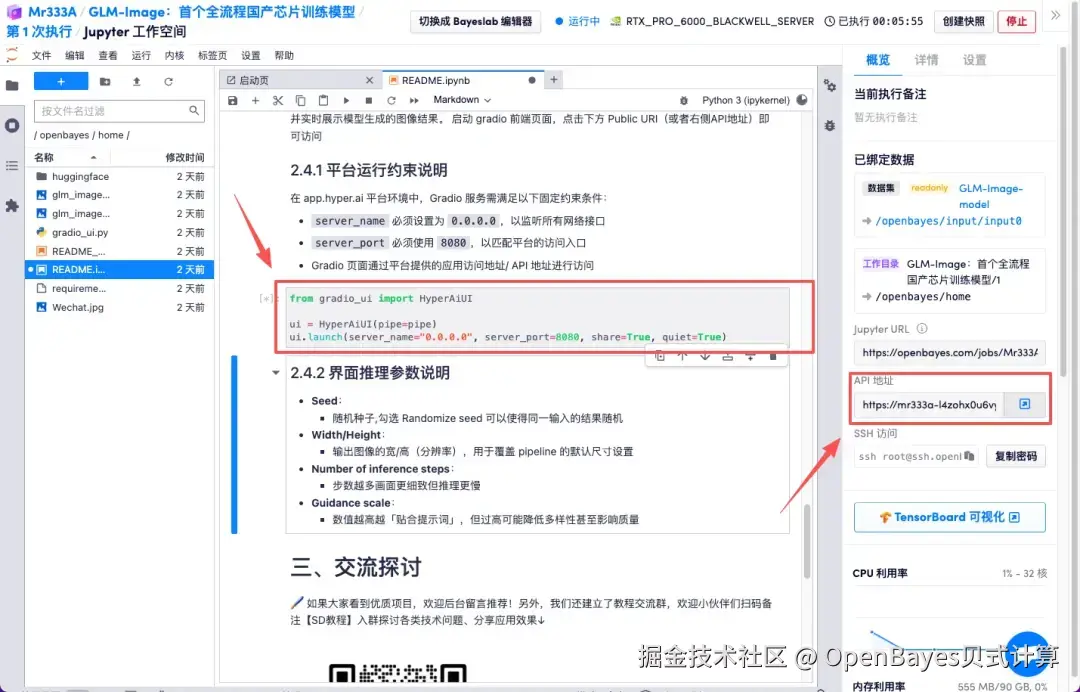Image resolution: width=1080 pixels, height=692 pixels.
Task: Open running terminals and kernels sidebar icon
Action: [12, 125]
